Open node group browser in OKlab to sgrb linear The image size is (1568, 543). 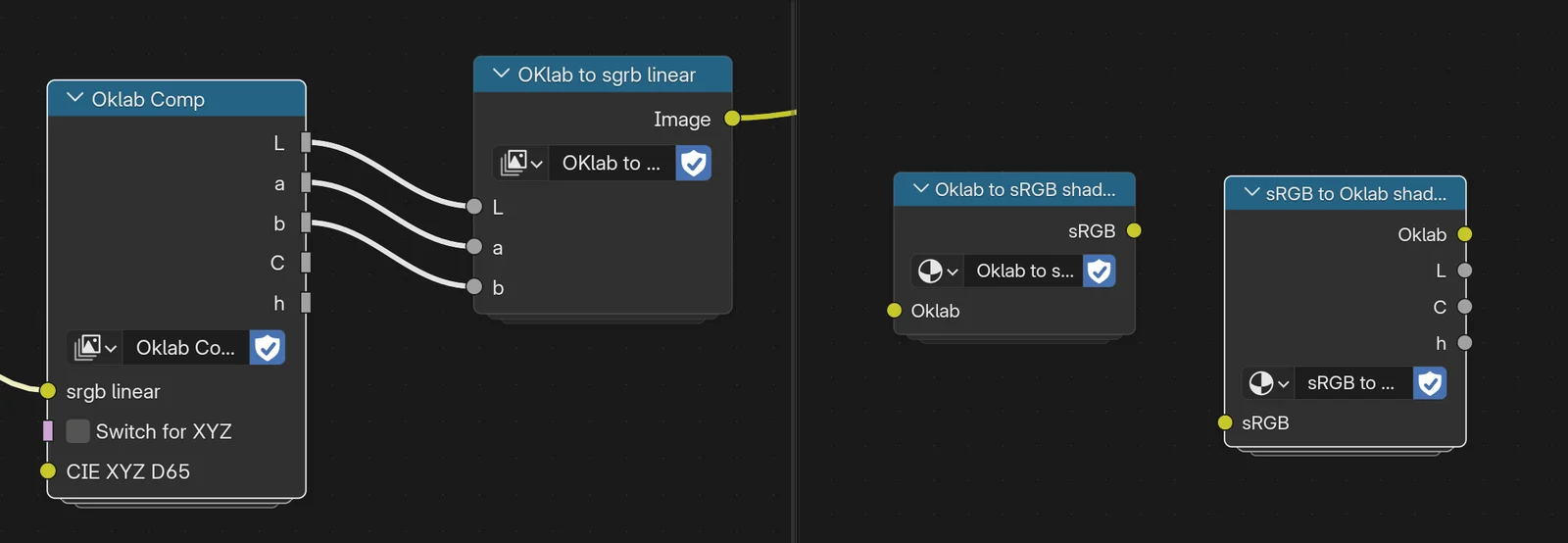coord(521,163)
